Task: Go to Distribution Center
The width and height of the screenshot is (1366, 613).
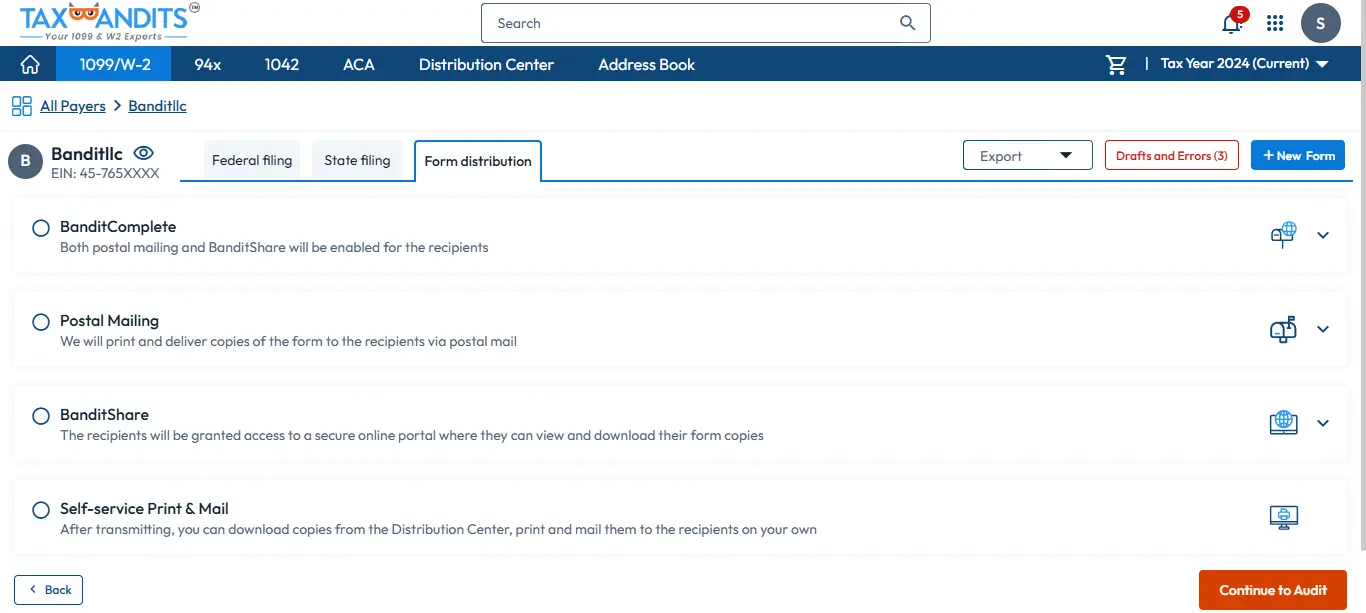Action: pyautogui.click(x=486, y=64)
